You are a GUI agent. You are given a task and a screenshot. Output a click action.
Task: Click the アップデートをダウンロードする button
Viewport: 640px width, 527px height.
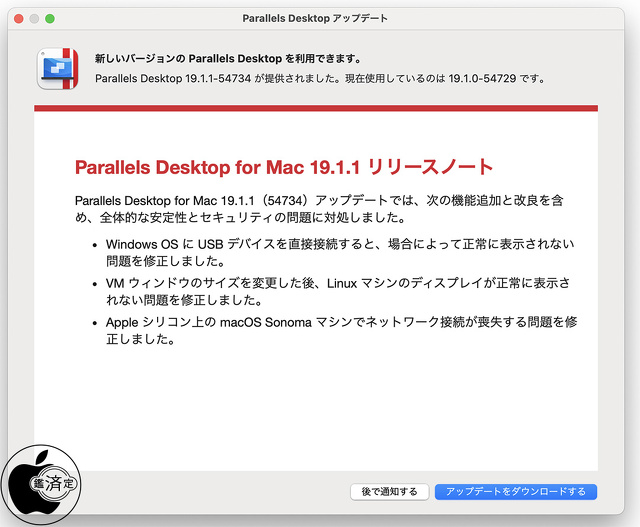516,491
